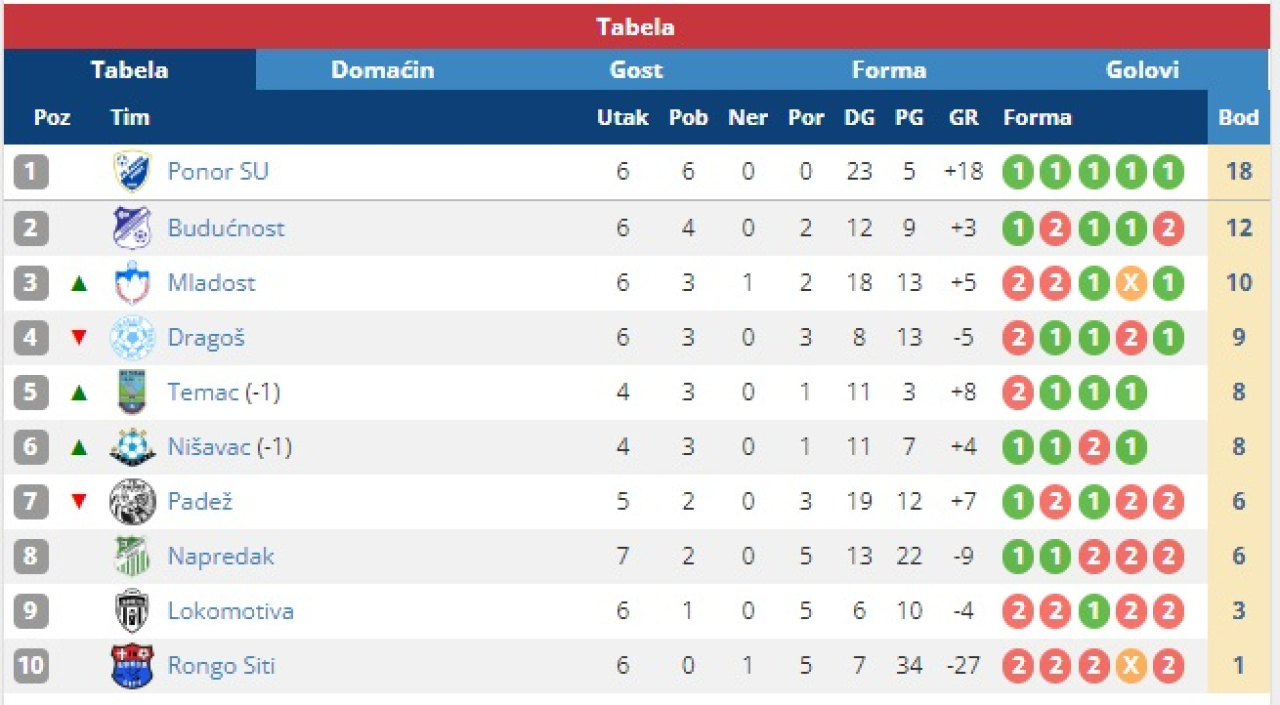The height and width of the screenshot is (705, 1280).
Task: Click the Budućnost team logo
Action: coord(132,228)
